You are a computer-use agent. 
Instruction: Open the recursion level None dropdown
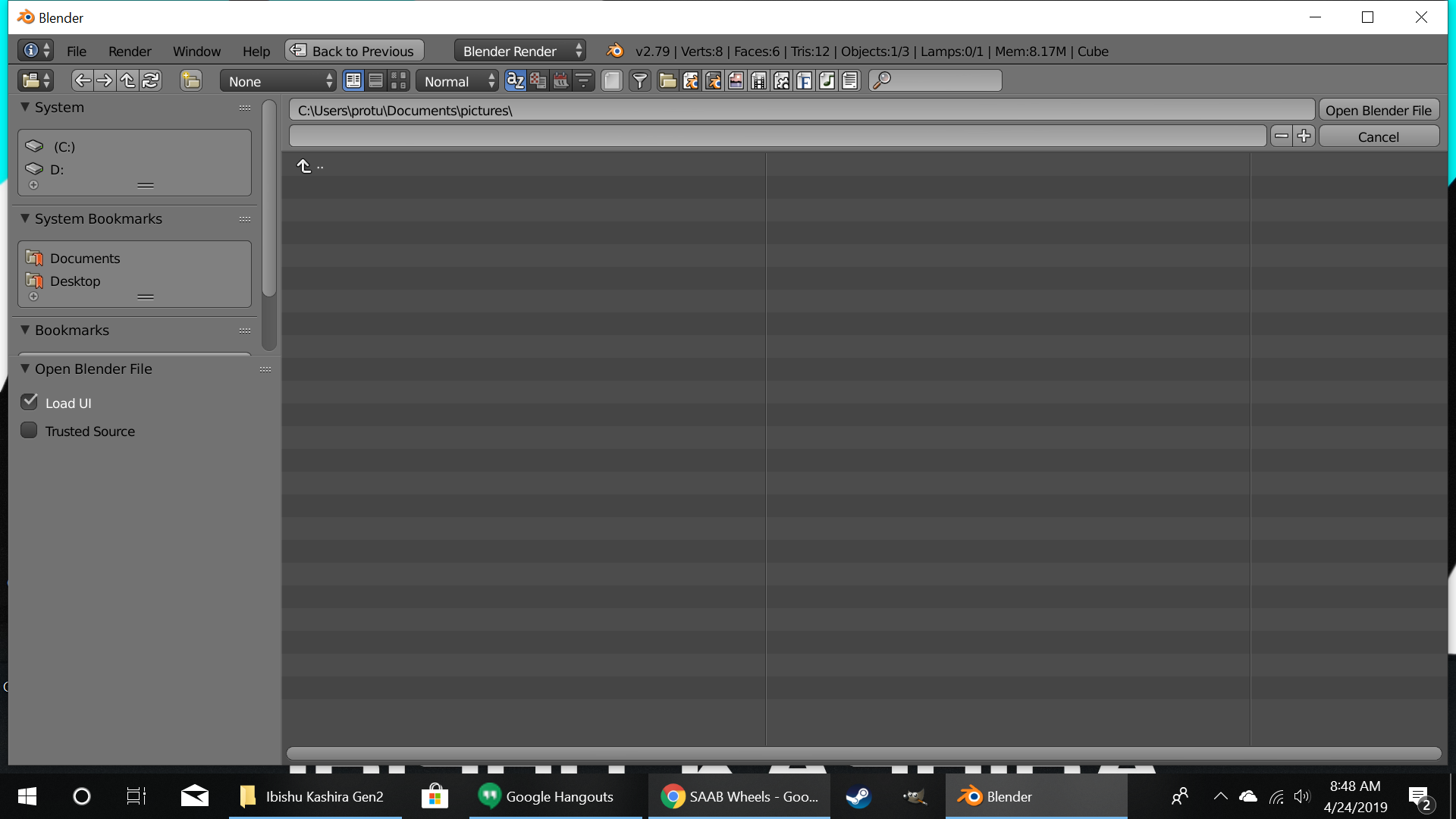point(278,81)
